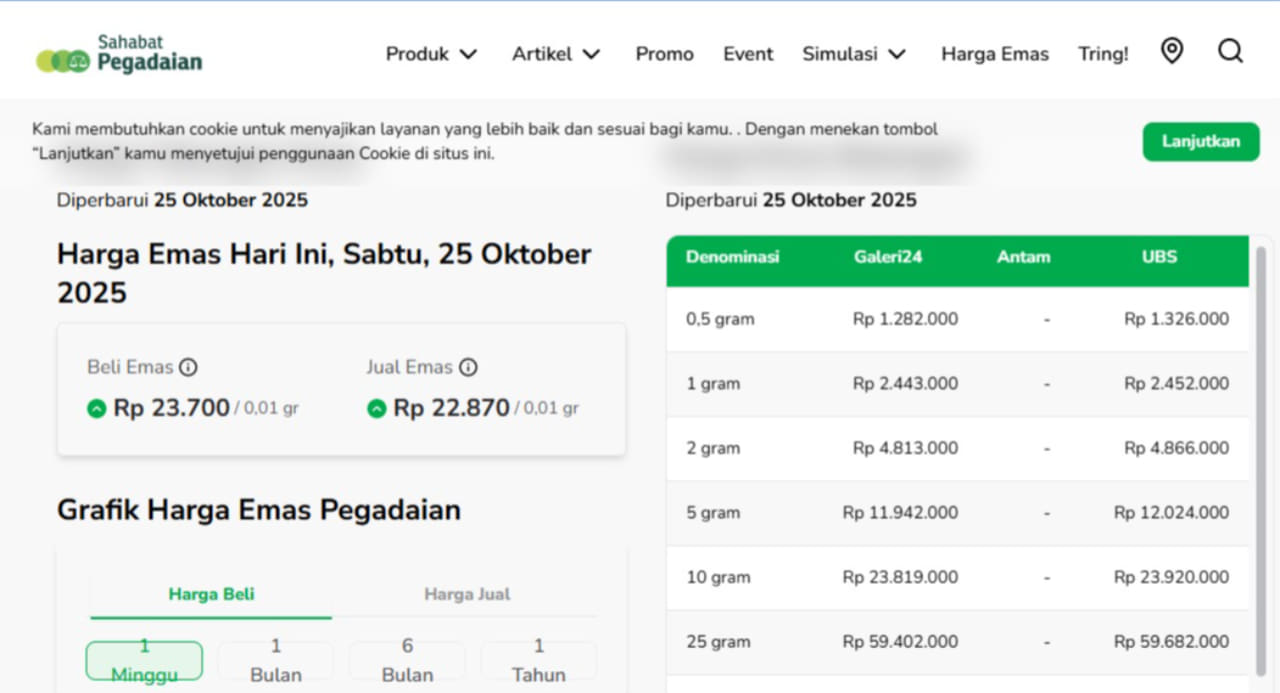Select the 6 Bulan range option

click(x=407, y=660)
